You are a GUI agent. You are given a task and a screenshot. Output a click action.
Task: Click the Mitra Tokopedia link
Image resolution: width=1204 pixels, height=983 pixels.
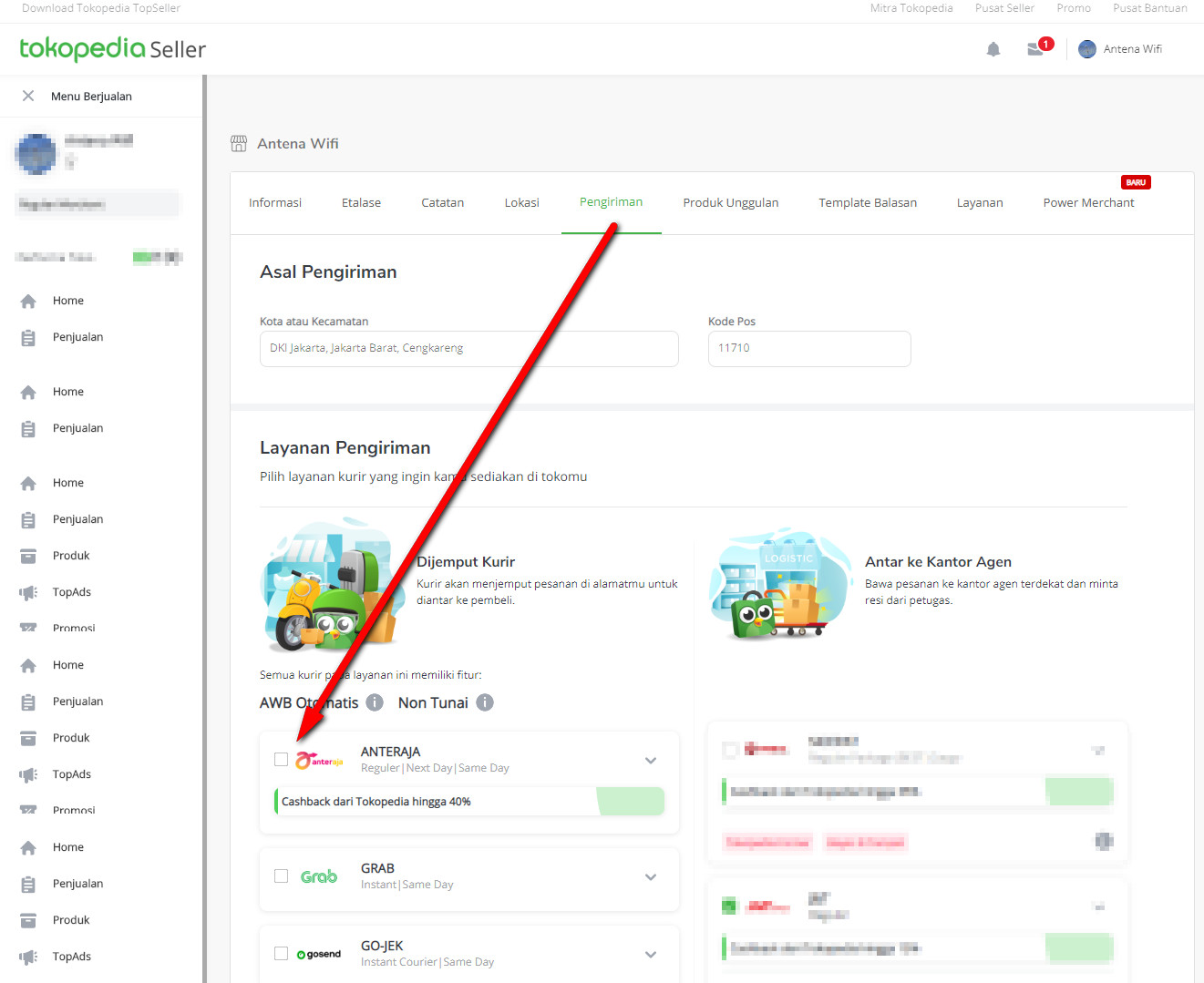point(911,8)
